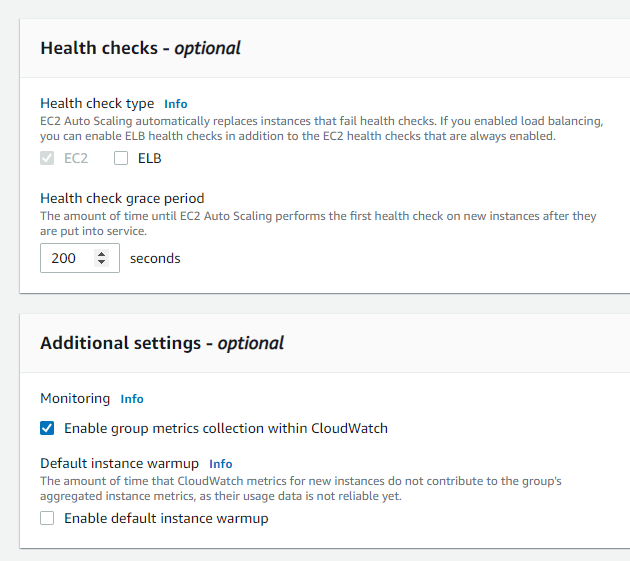Image resolution: width=630 pixels, height=561 pixels.
Task: Select the 'Additional settings - optional' heading
Action: pos(162,343)
